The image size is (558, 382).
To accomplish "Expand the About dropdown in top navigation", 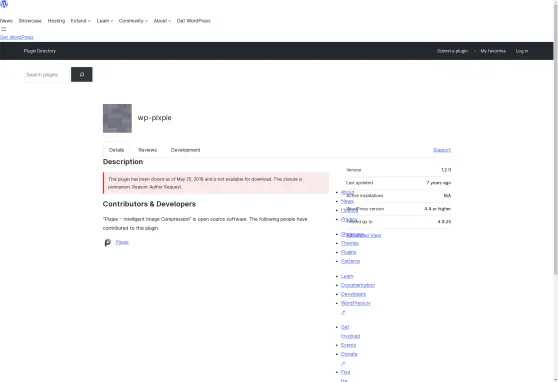I will pyautogui.click(x=162, y=21).
